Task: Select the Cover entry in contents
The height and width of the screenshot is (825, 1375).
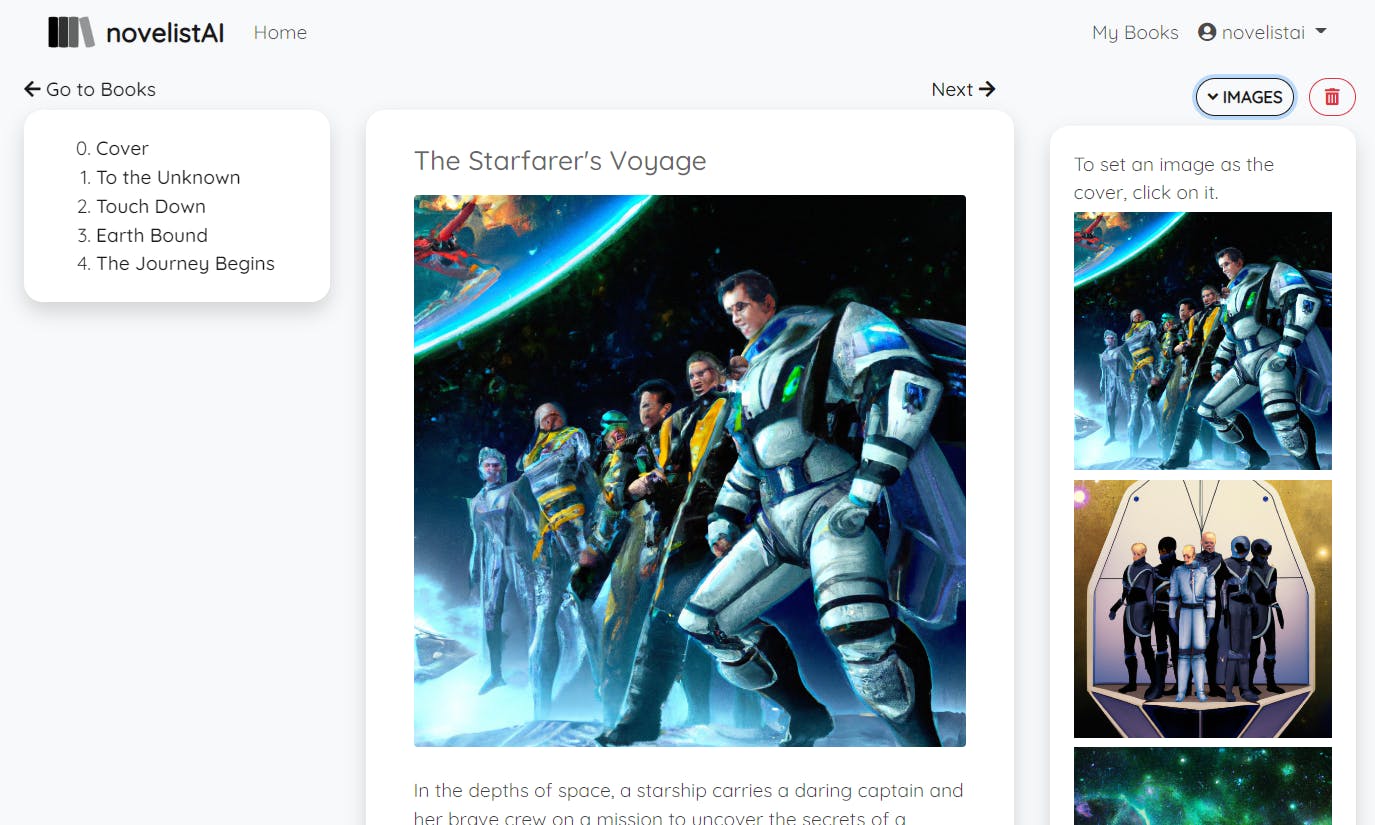Action: click(122, 148)
